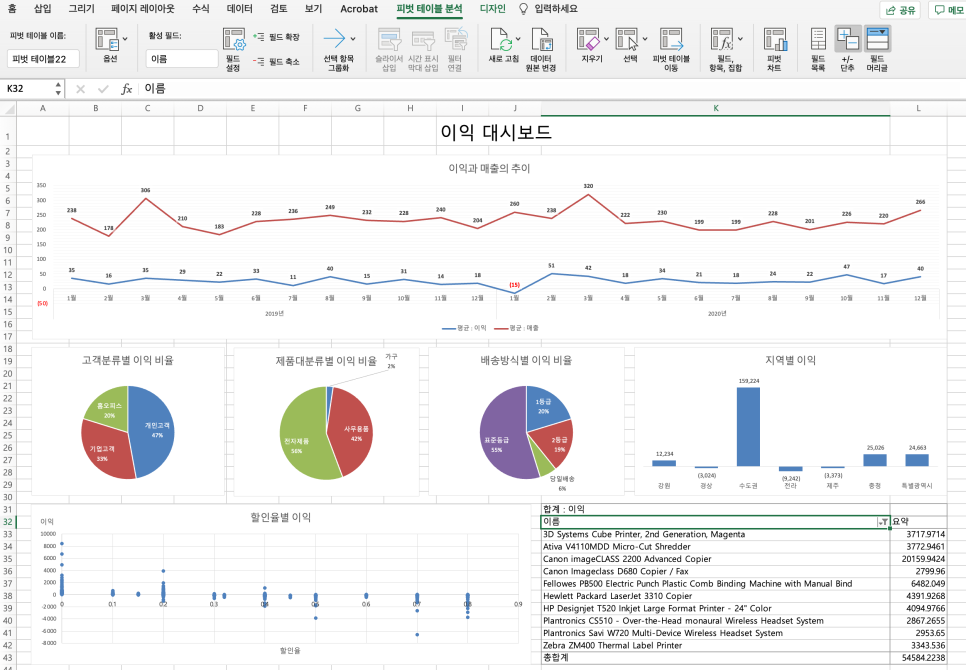The width and height of the screenshot is (966, 670).
Task: Switch to the 데이터 tab
Action: click(240, 9)
